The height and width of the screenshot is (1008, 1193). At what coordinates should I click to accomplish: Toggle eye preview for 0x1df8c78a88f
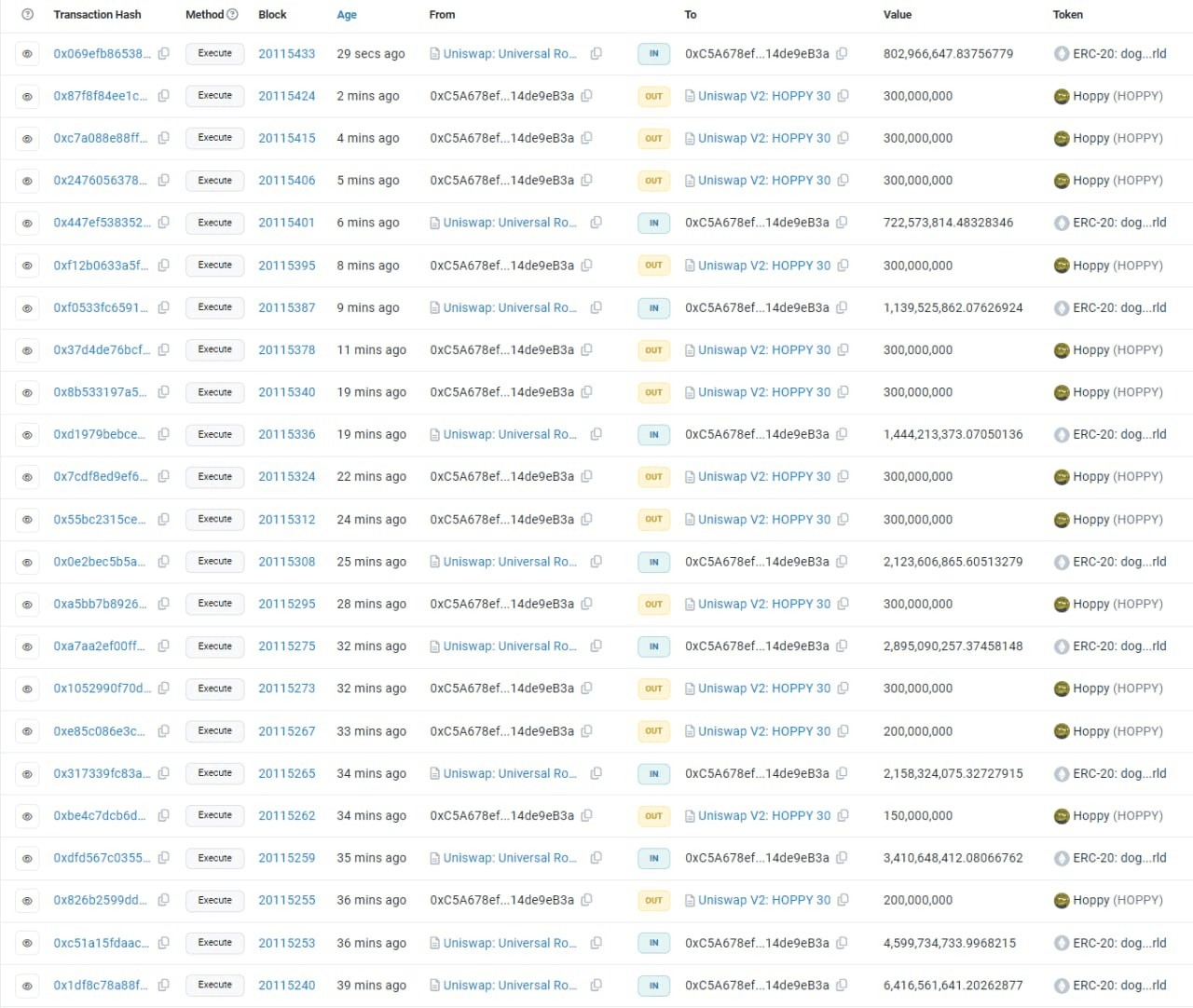pos(27,985)
